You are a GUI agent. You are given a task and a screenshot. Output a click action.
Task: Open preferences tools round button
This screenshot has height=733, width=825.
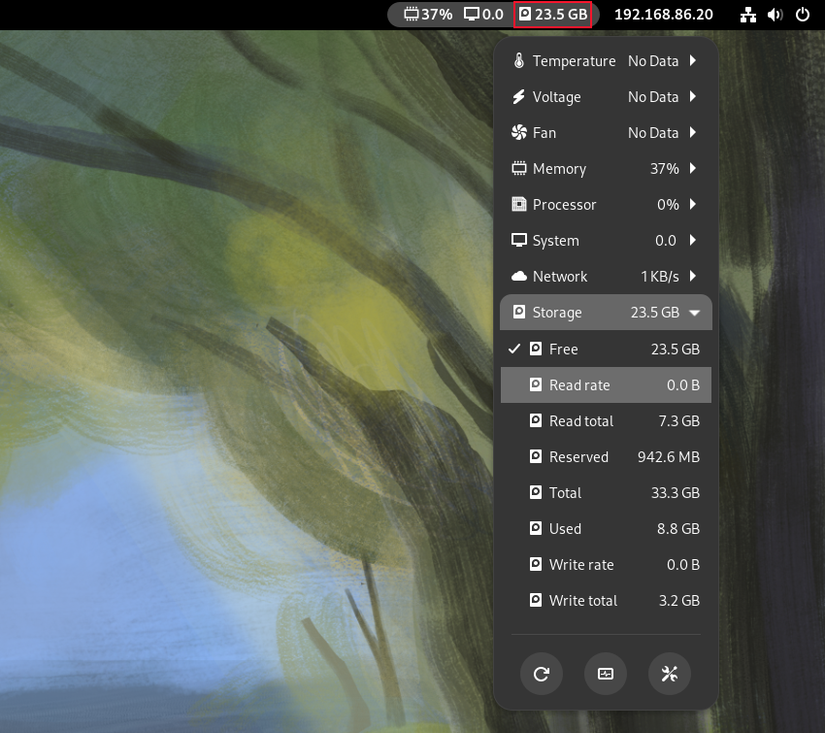click(669, 674)
